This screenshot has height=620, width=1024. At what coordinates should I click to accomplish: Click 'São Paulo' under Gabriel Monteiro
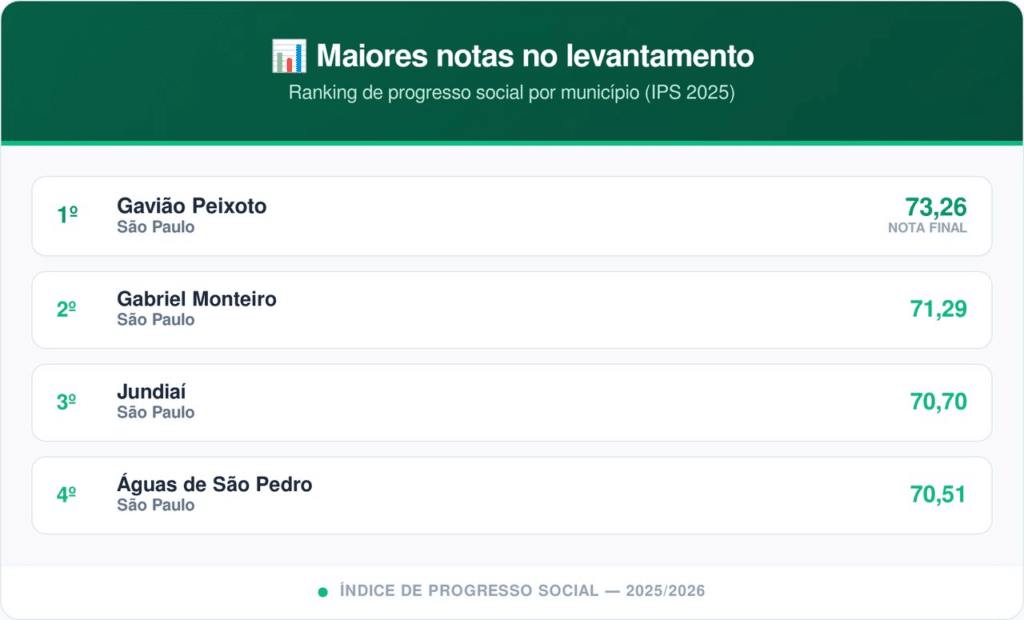[x=155, y=320]
